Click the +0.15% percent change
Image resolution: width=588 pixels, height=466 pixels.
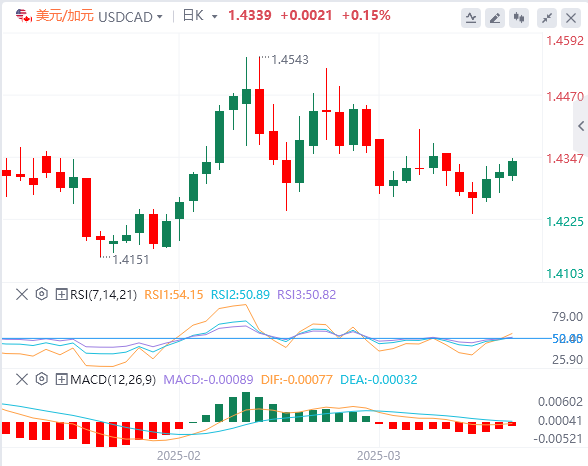pyautogui.click(x=366, y=15)
